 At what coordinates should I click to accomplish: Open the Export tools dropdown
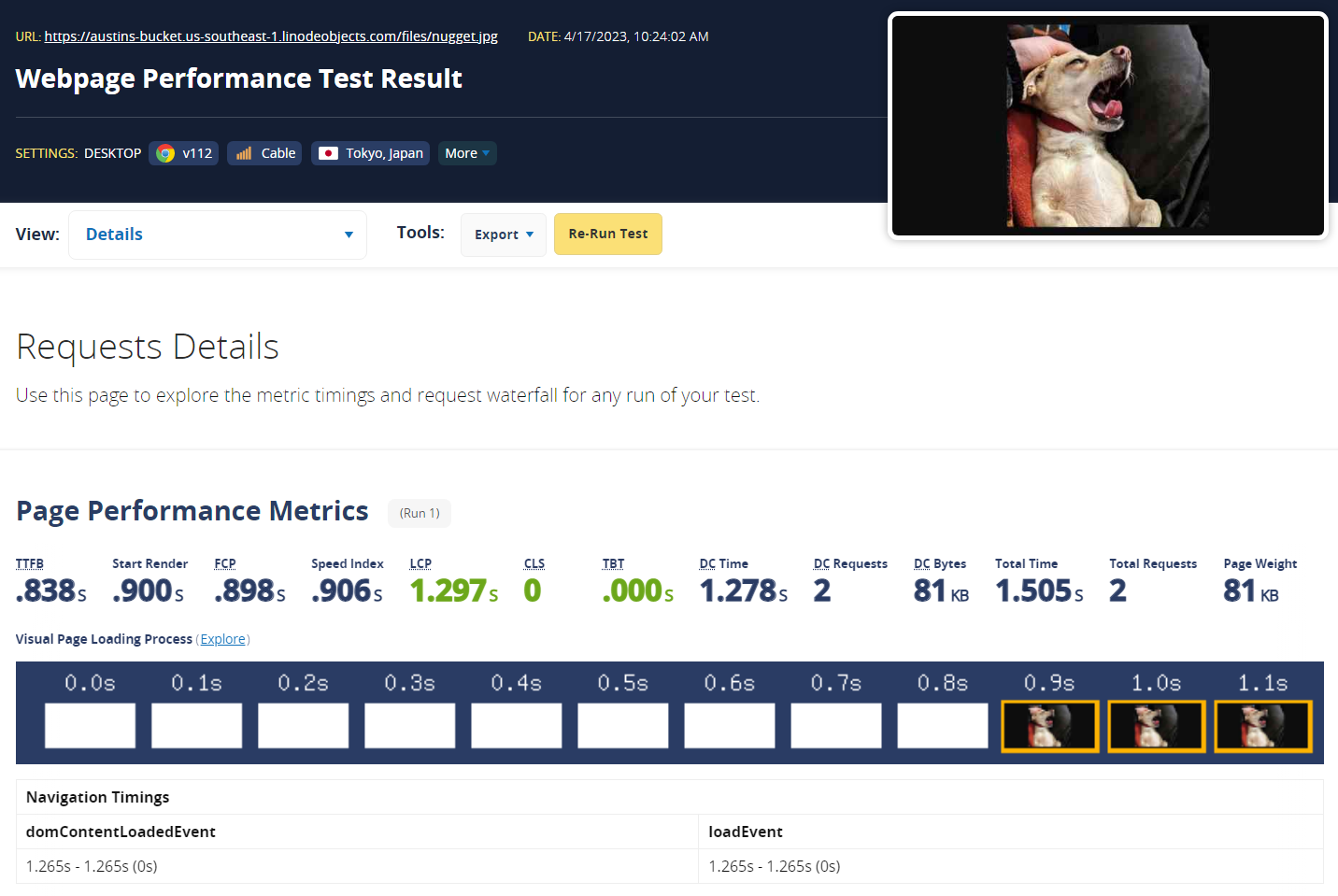tap(504, 235)
